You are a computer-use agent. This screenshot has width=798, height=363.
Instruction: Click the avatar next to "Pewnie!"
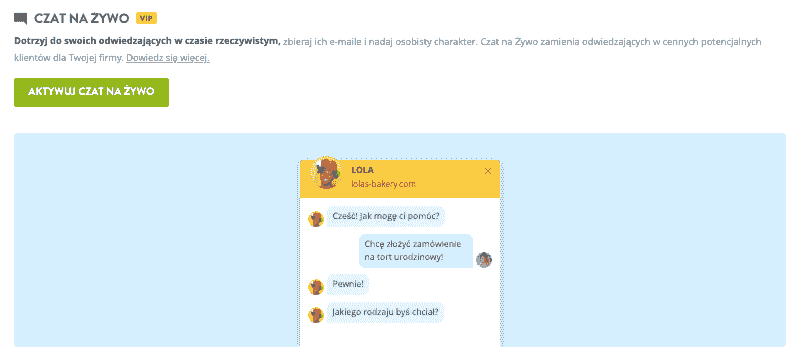click(x=316, y=287)
